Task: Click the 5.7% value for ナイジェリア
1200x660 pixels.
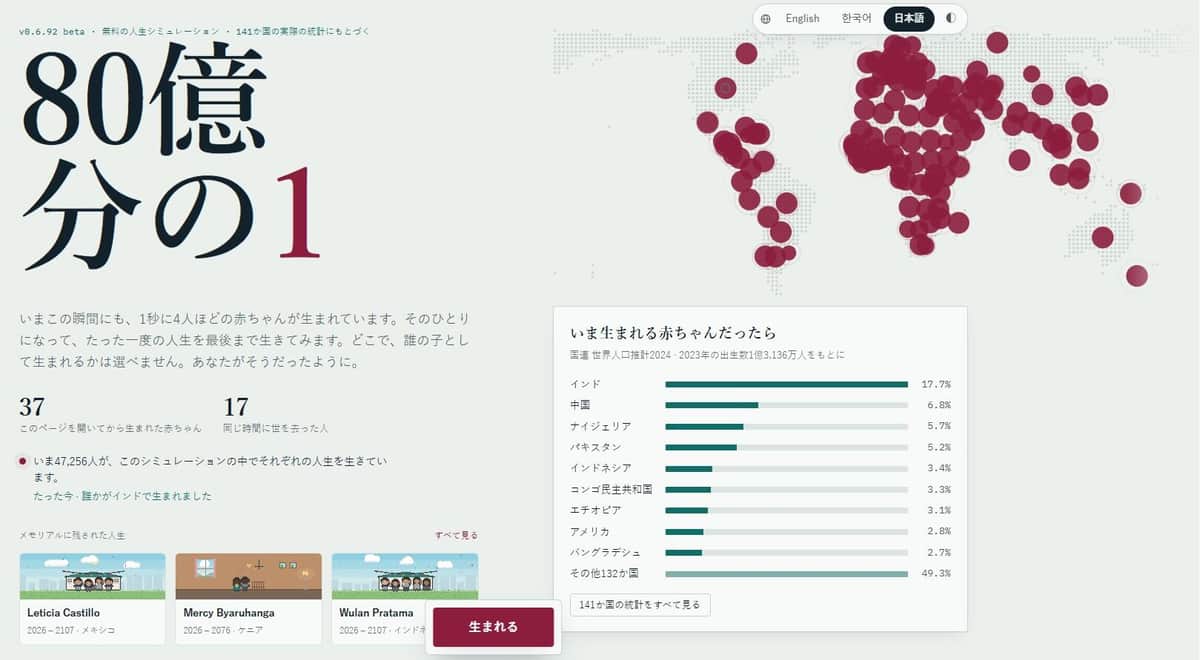Action: point(938,426)
